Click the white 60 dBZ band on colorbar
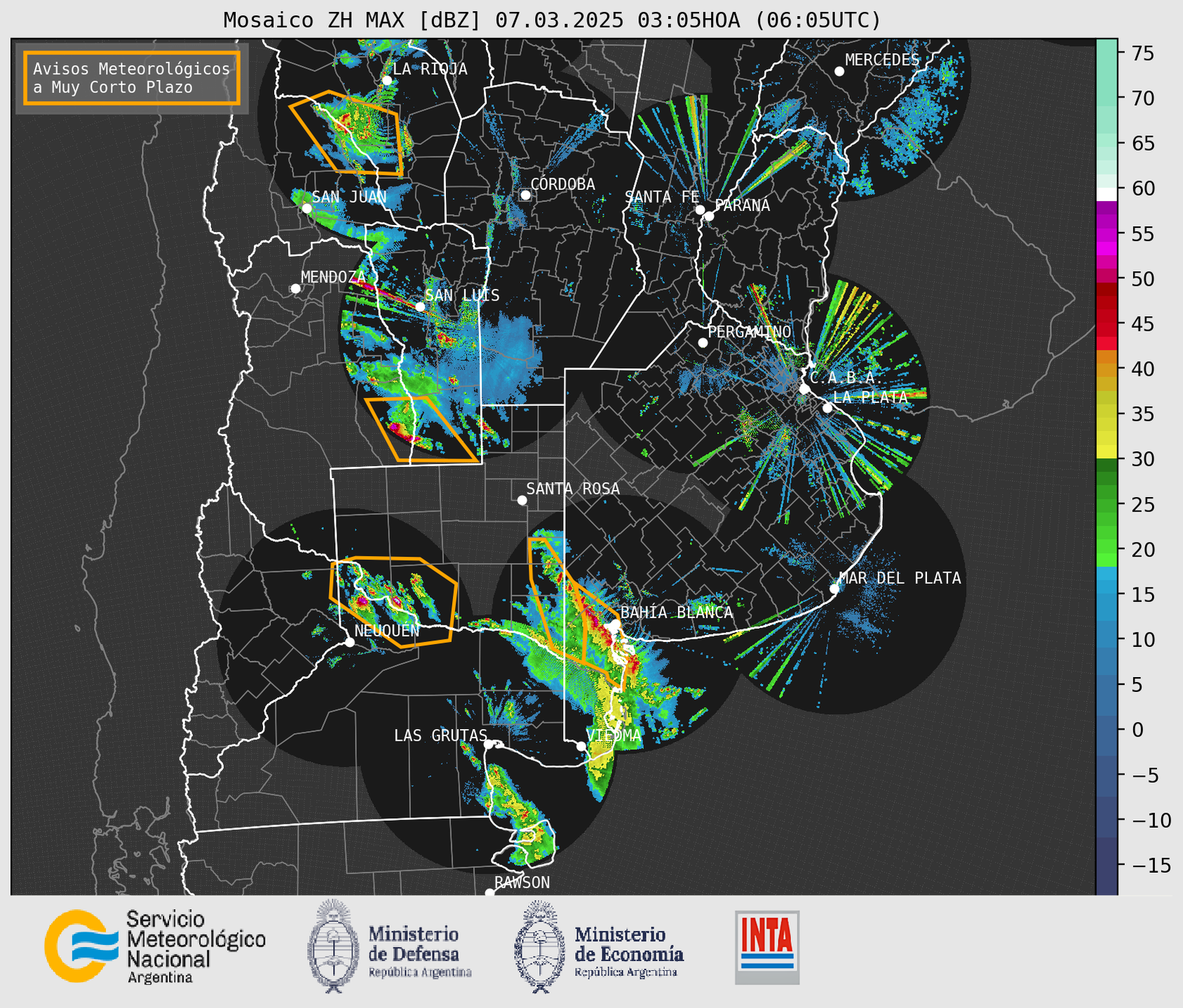Screen dimensions: 1183x1008 [1107, 194]
